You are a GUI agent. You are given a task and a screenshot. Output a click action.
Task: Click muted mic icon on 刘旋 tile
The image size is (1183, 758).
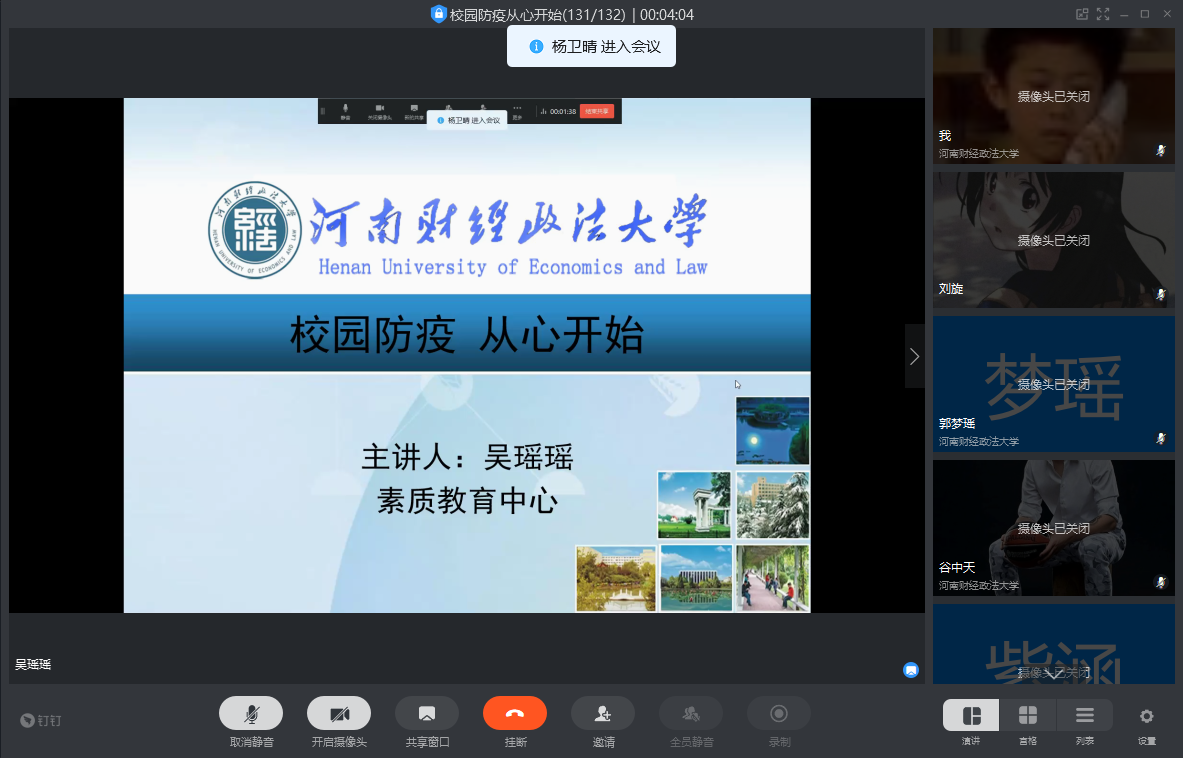pyautogui.click(x=1161, y=294)
